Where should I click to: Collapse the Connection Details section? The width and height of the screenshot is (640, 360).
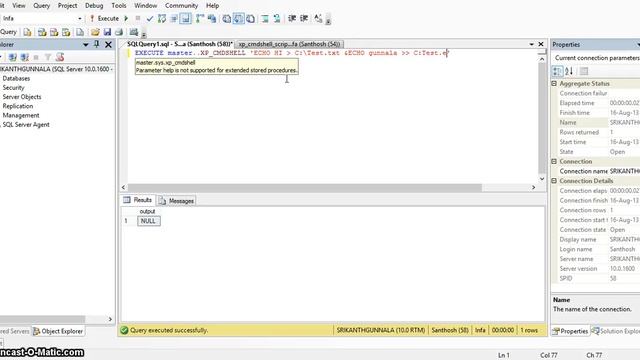(x=554, y=181)
